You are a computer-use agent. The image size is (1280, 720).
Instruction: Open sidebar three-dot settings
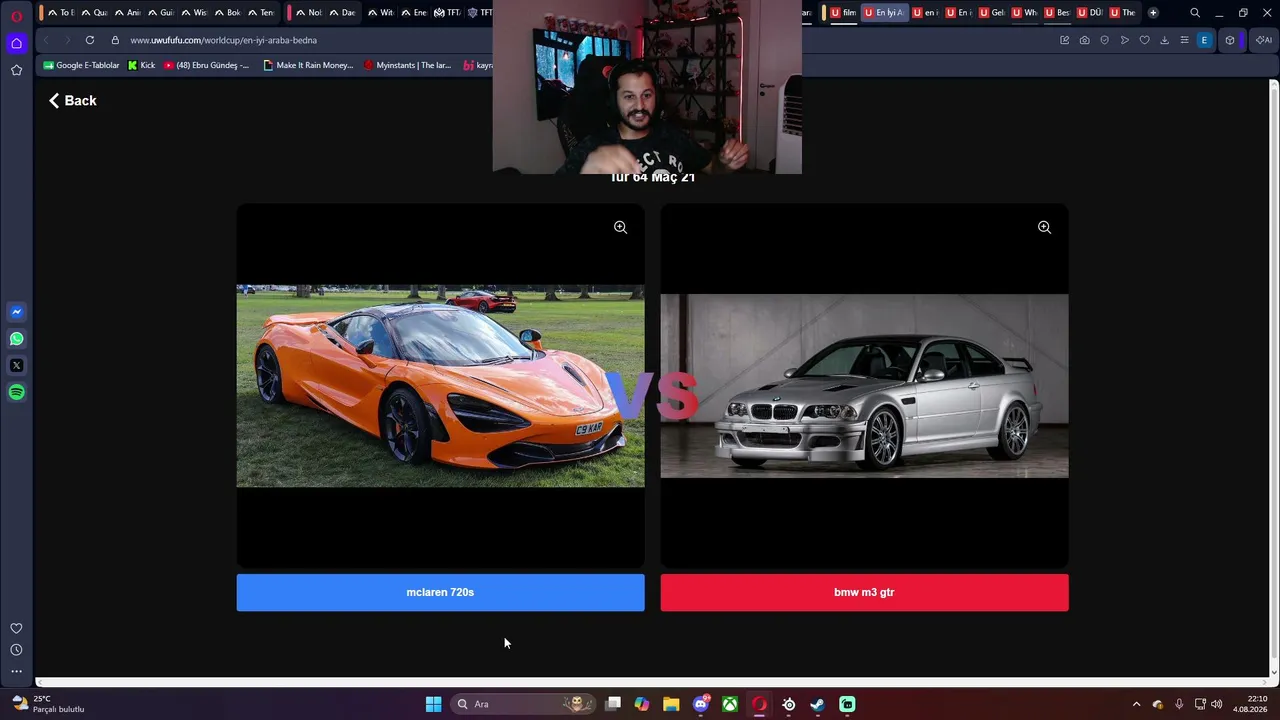point(16,672)
